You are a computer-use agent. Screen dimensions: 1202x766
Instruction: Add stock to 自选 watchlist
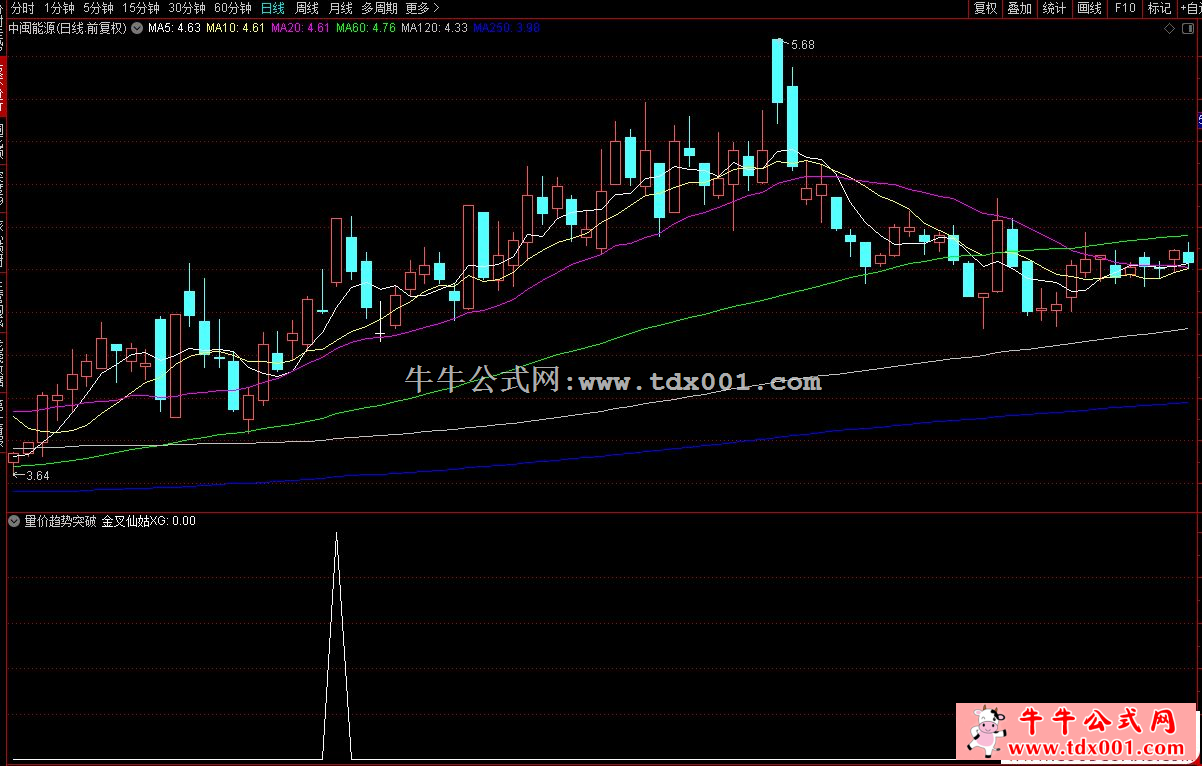pyautogui.click(x=1190, y=8)
